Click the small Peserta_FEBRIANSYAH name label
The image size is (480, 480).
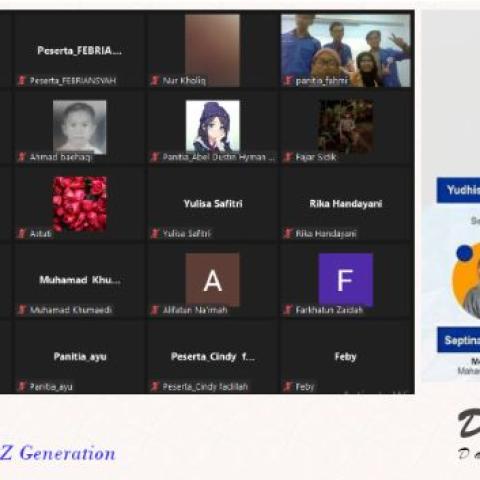pos(73,81)
